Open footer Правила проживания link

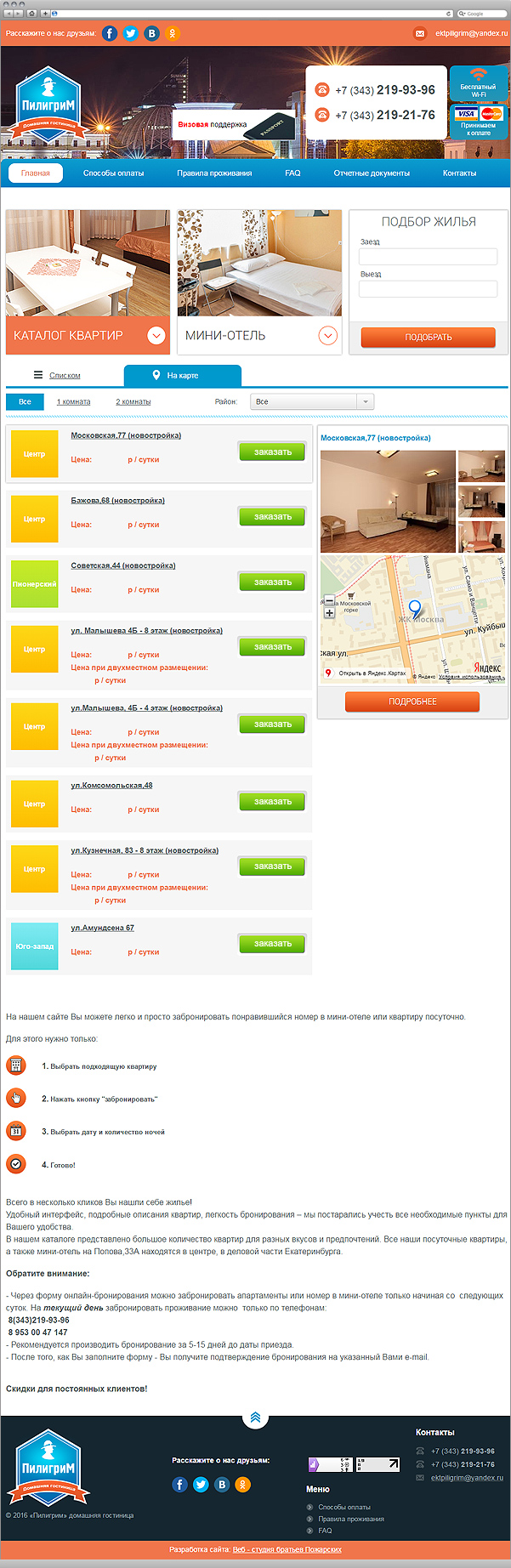point(351,1519)
